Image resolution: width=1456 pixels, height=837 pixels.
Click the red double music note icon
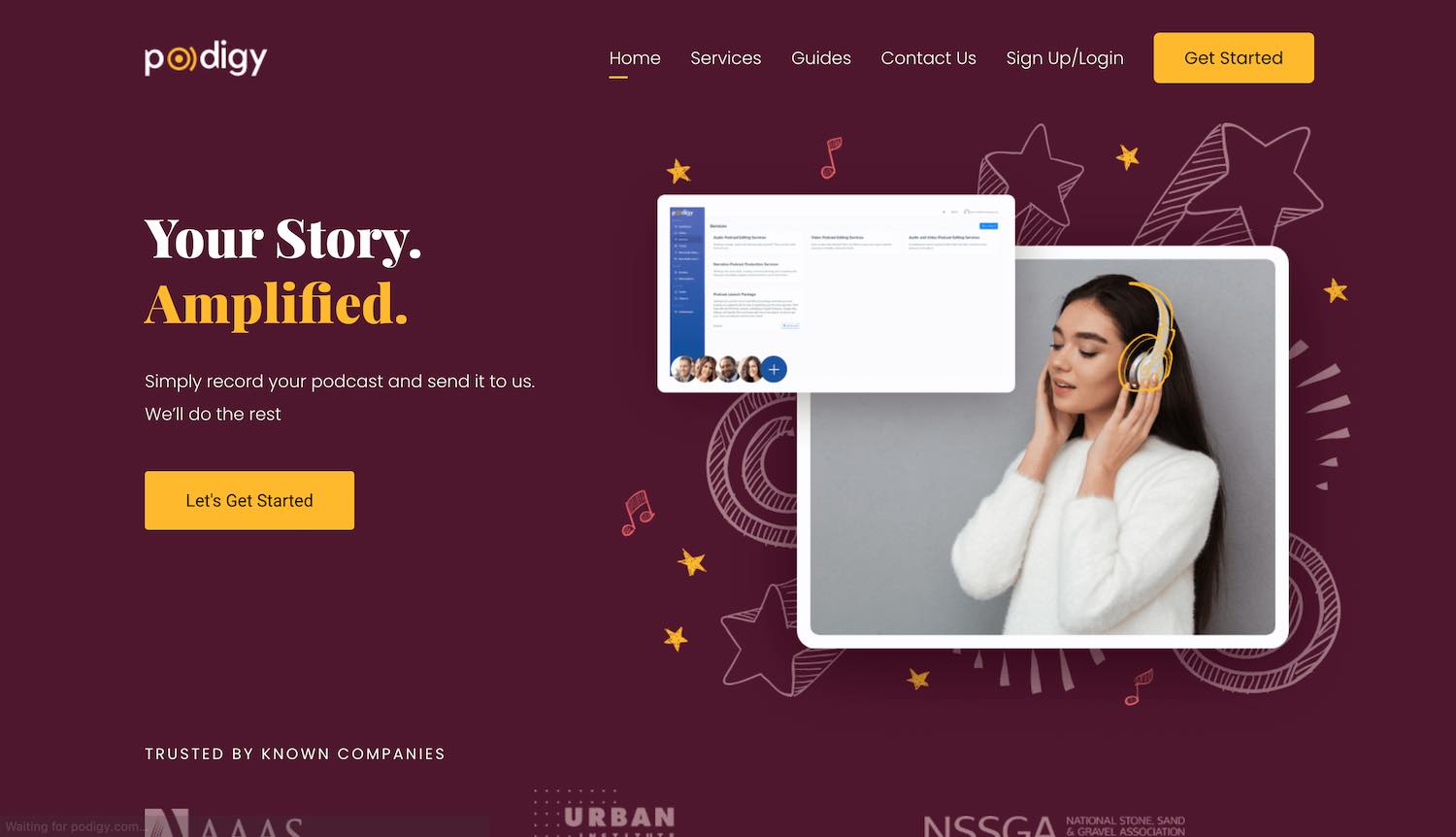(637, 513)
